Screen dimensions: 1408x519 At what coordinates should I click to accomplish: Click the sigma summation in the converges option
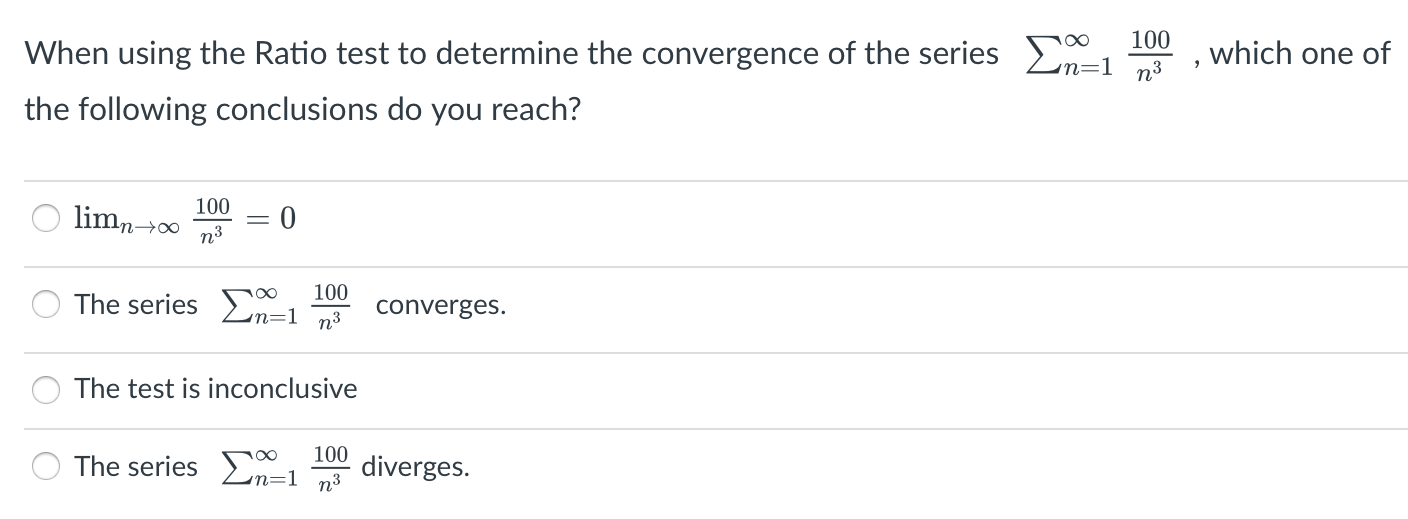point(258,304)
